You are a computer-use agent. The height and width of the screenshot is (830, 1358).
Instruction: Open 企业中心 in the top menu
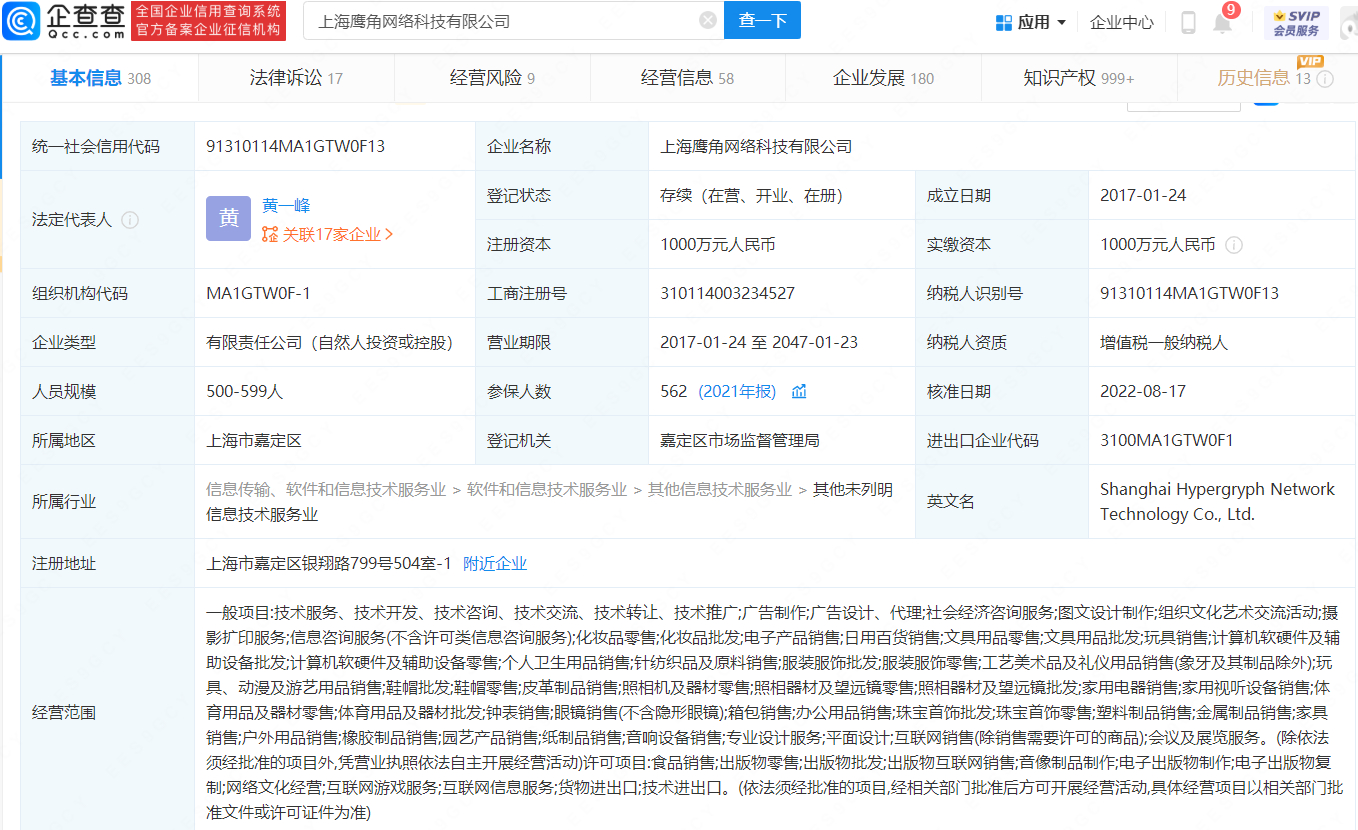point(1121,22)
